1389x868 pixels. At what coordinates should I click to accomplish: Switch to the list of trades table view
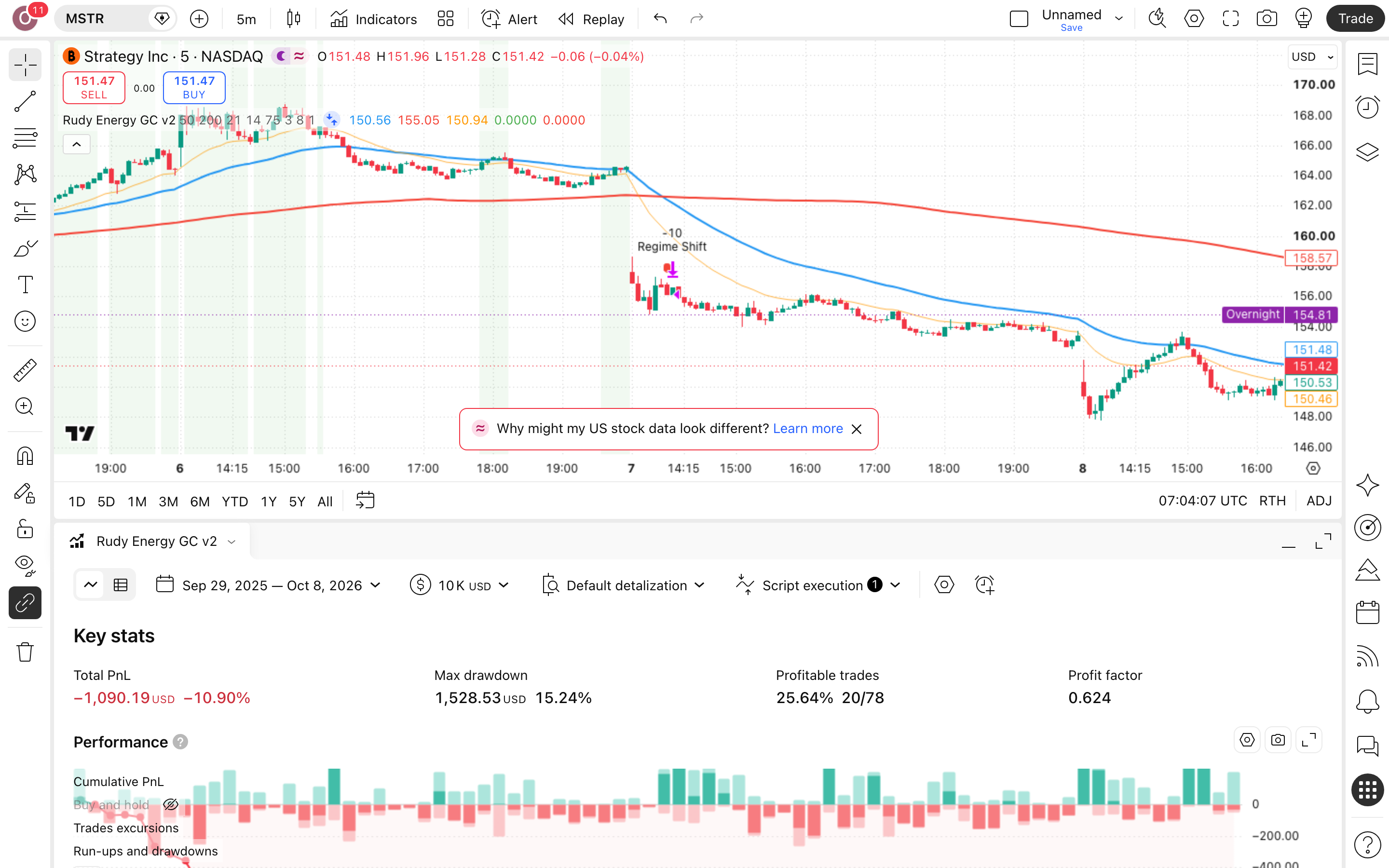(121, 585)
